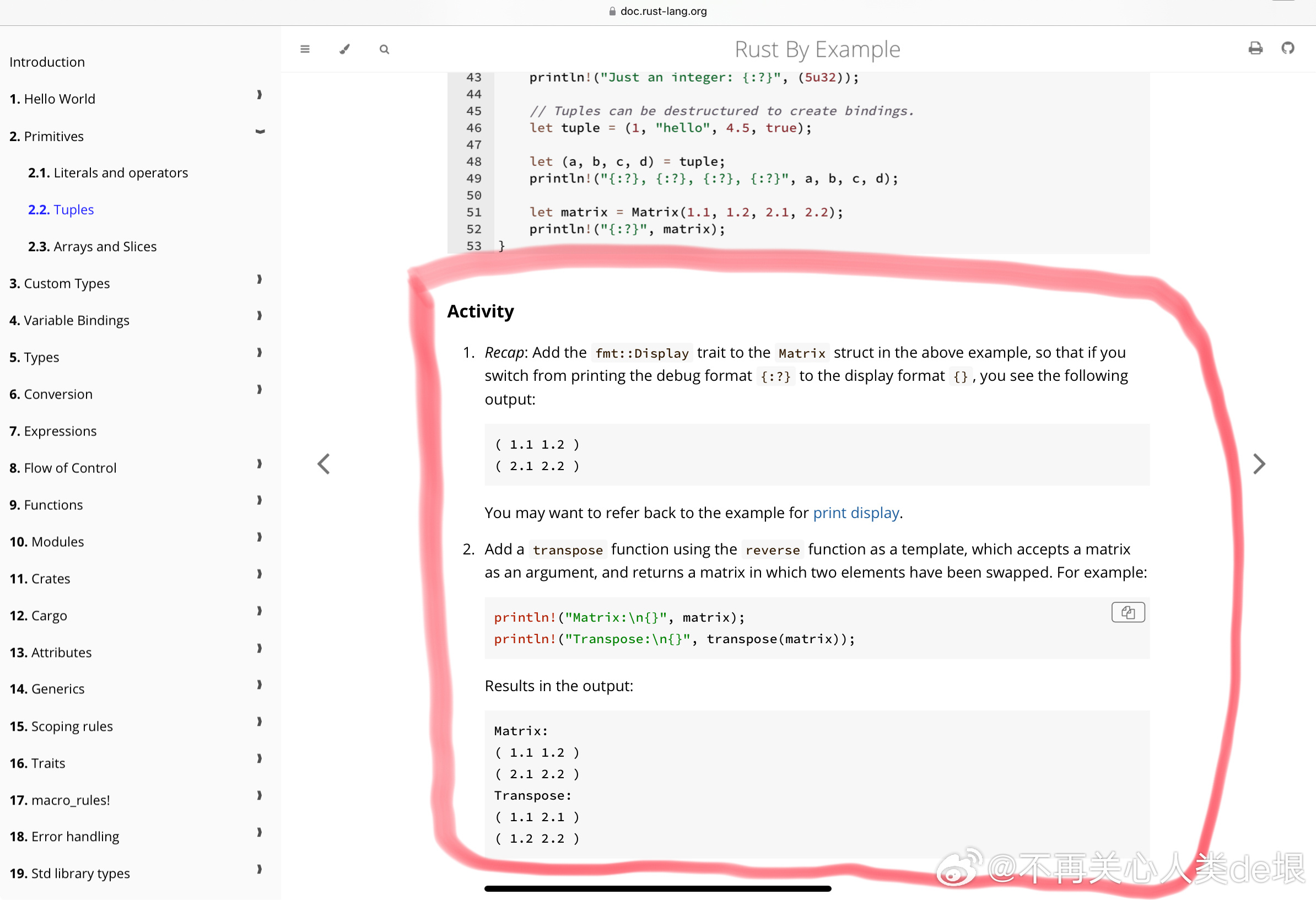Click the print book icon
The width and height of the screenshot is (1316, 900).
coord(1255,48)
